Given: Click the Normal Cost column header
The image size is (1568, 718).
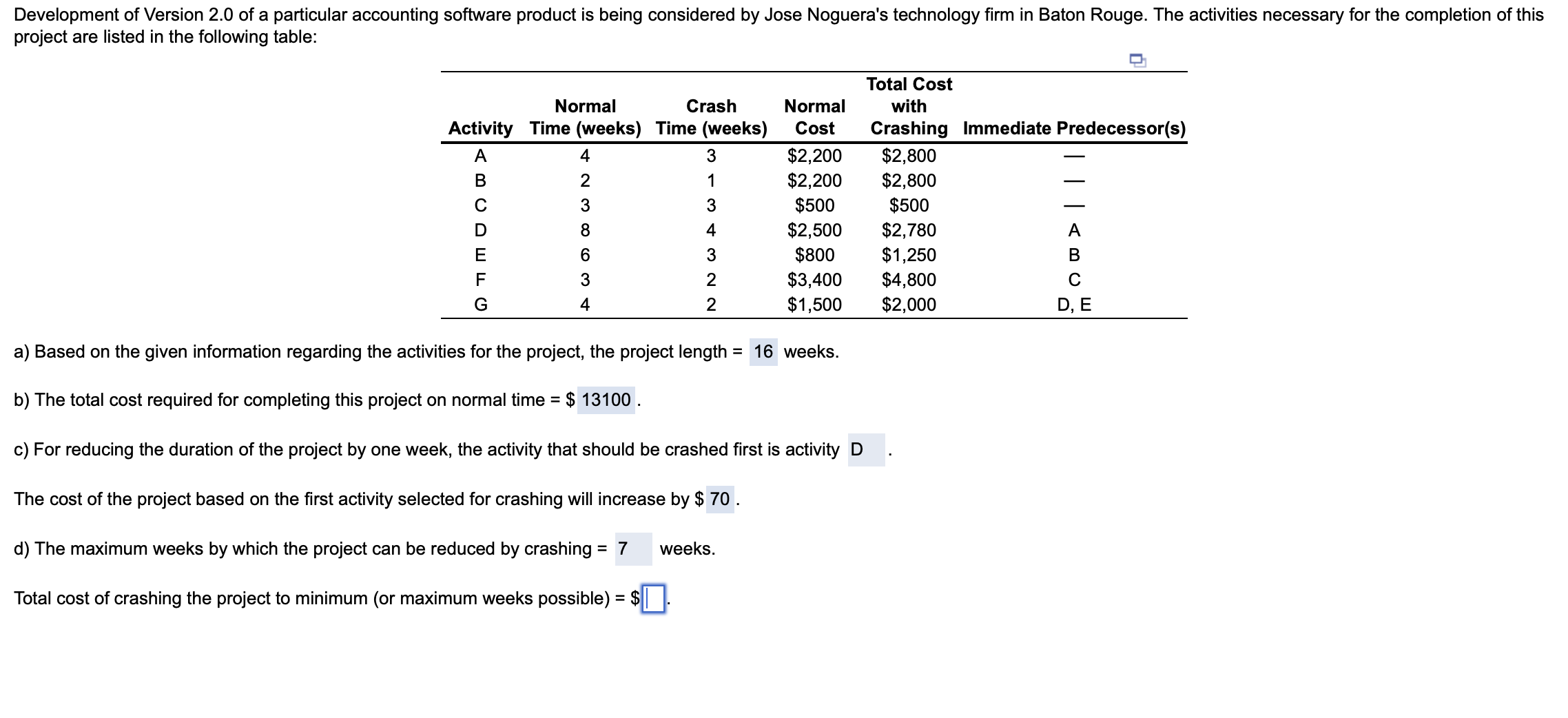Looking at the screenshot, I should tap(814, 117).
